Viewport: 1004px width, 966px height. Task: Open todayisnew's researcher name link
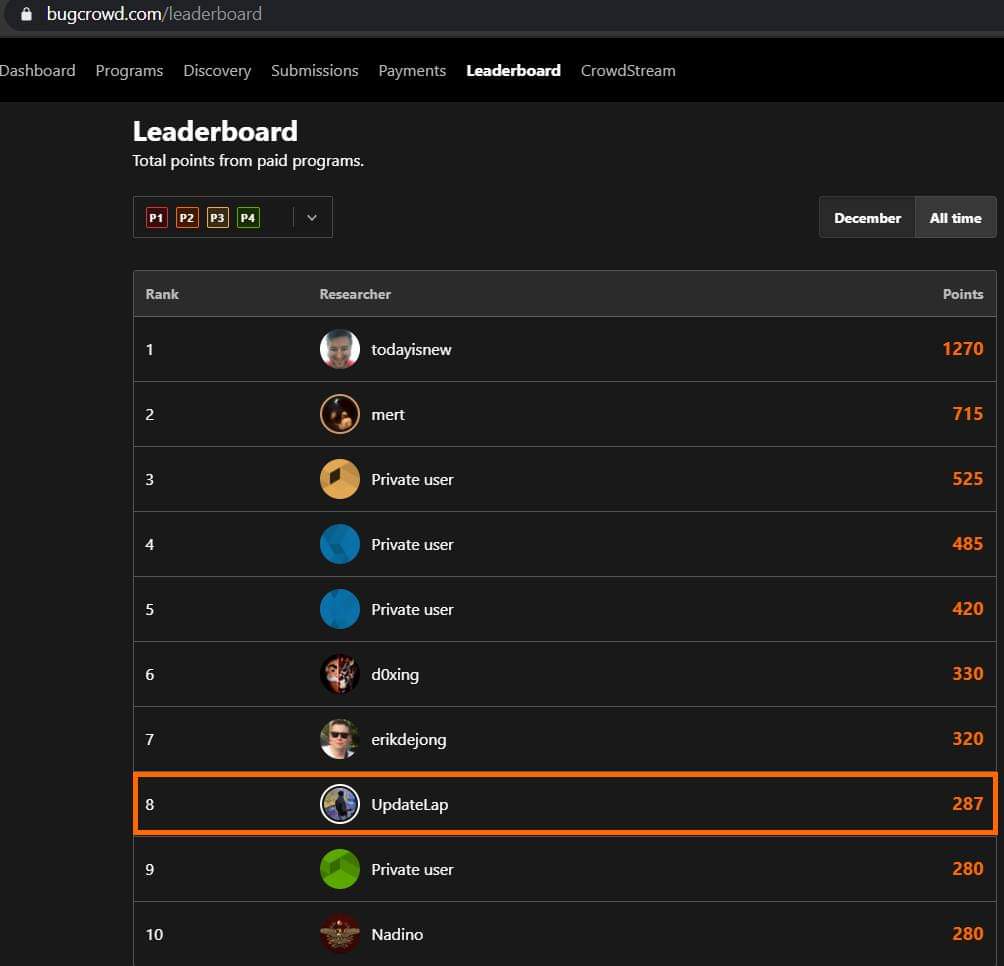(x=411, y=349)
